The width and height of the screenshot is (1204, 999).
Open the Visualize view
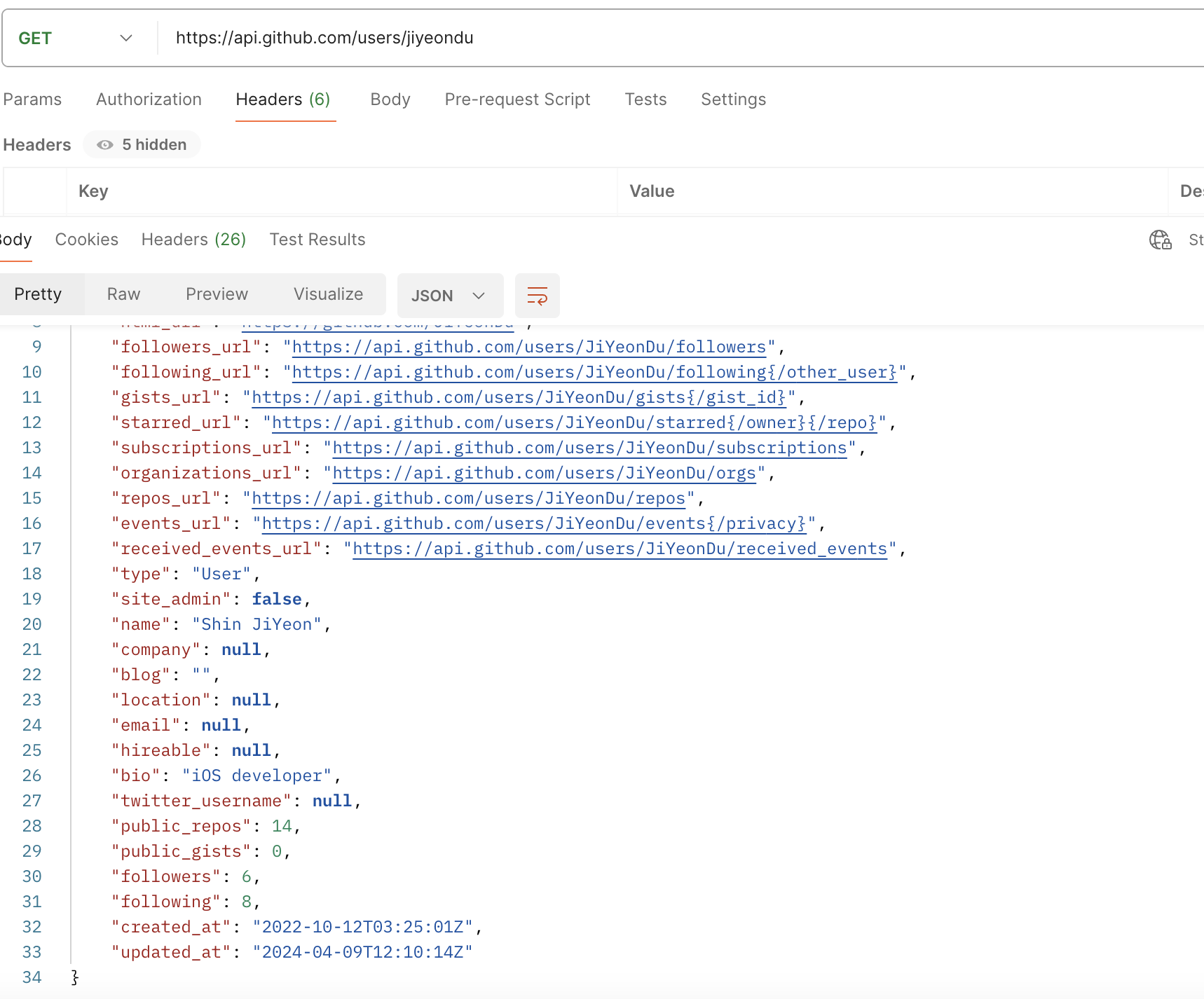pos(328,294)
